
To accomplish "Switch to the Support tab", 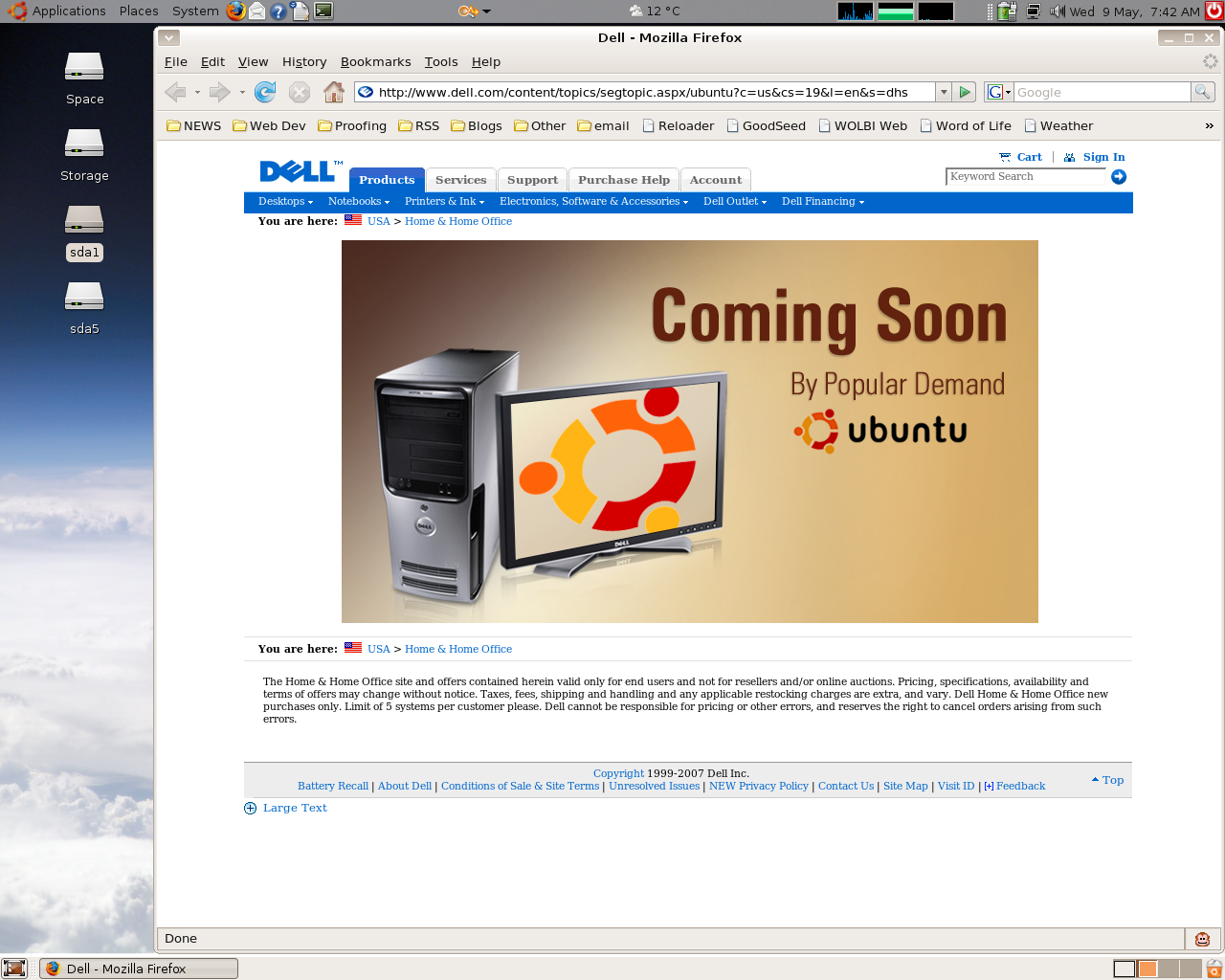I will coord(532,180).
